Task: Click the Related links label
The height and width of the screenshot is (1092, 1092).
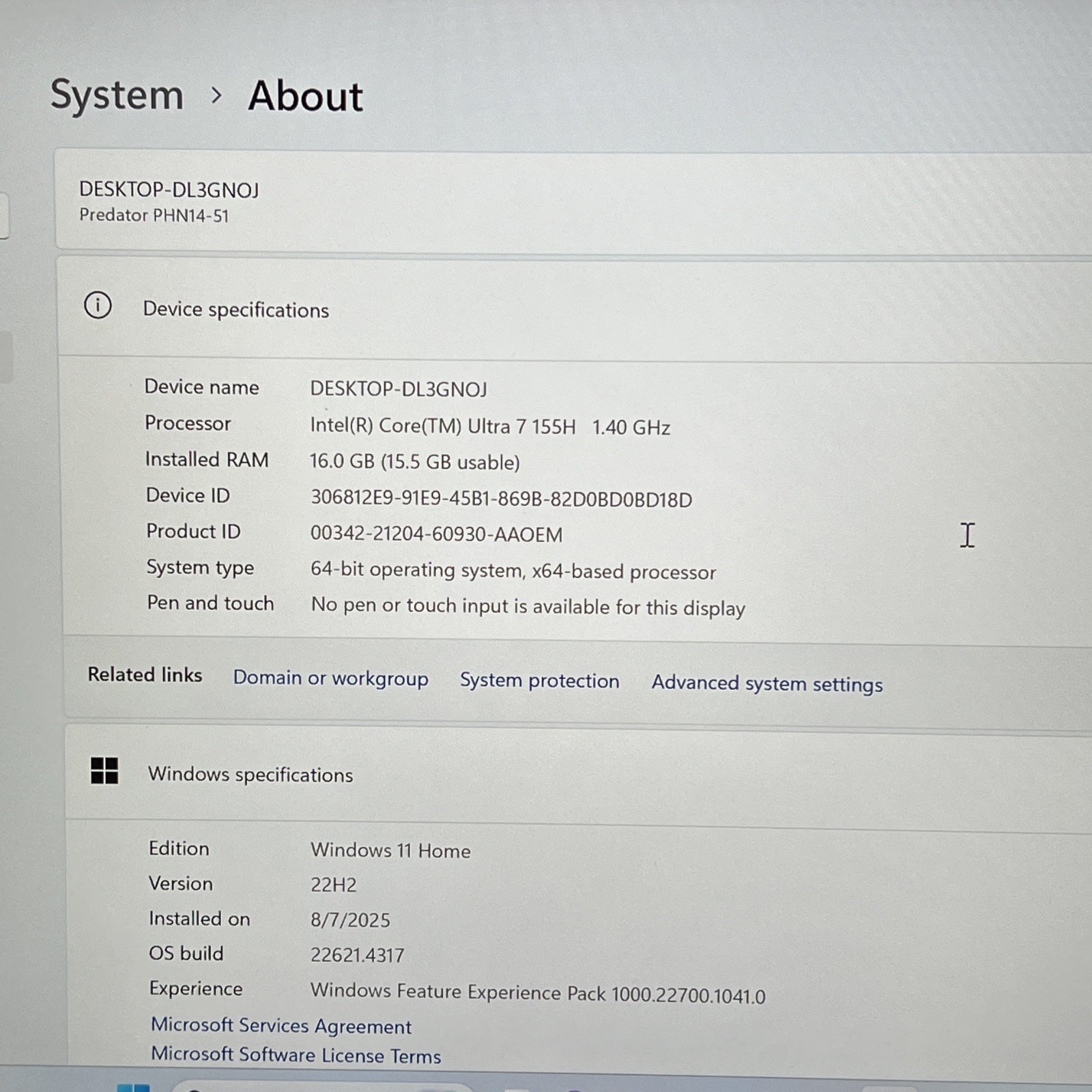Action: coord(145,674)
